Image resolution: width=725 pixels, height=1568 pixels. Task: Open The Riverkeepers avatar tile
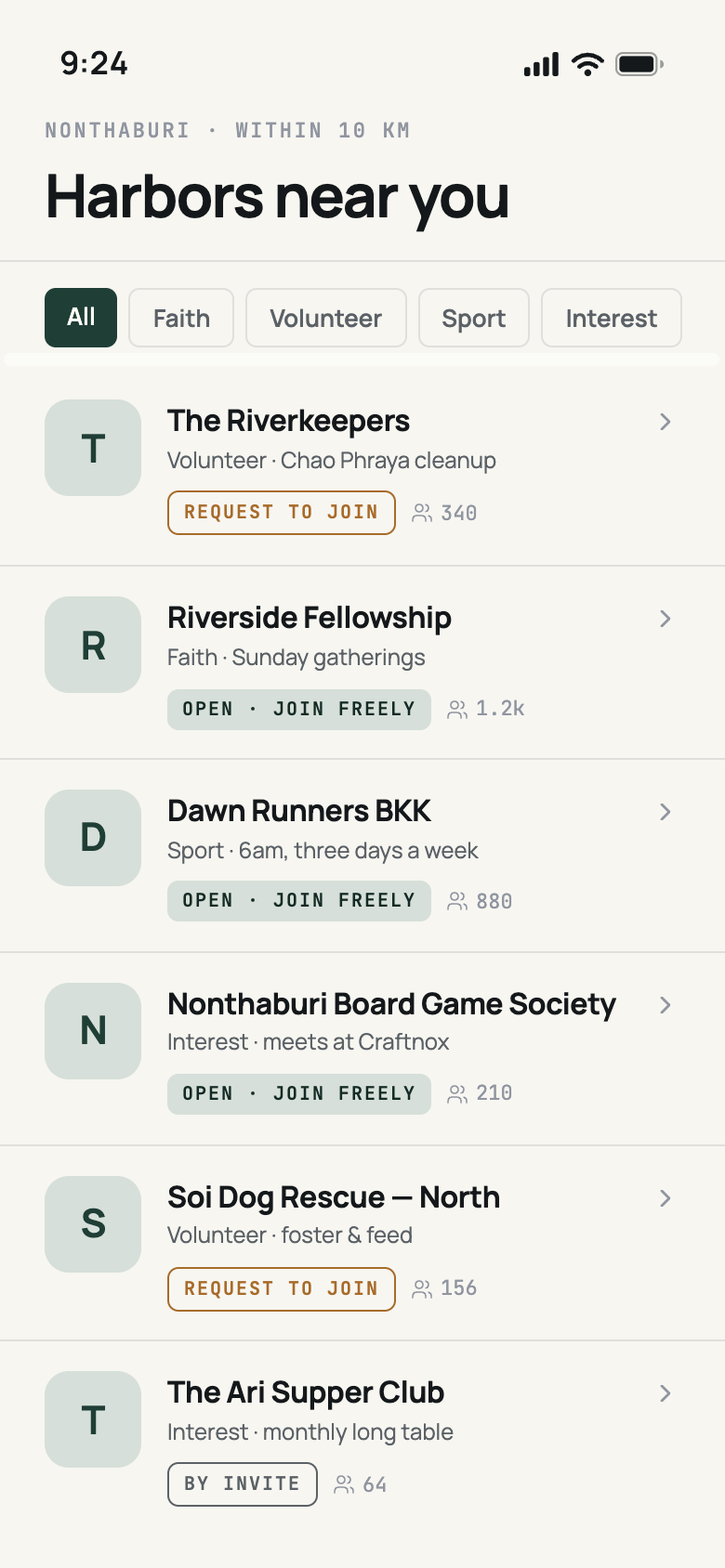tap(93, 448)
